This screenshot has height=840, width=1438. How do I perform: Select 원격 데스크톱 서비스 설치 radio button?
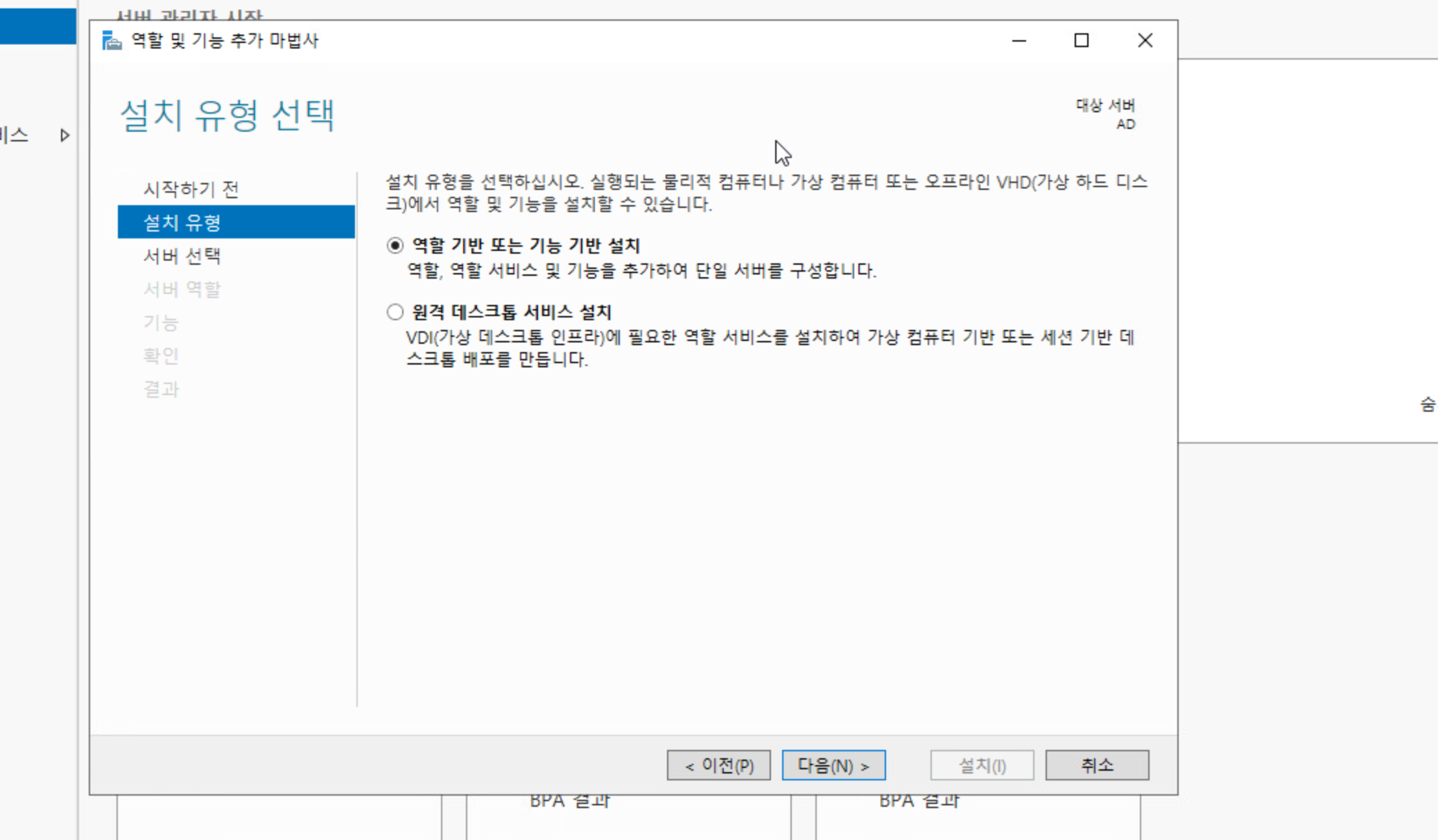(x=395, y=313)
